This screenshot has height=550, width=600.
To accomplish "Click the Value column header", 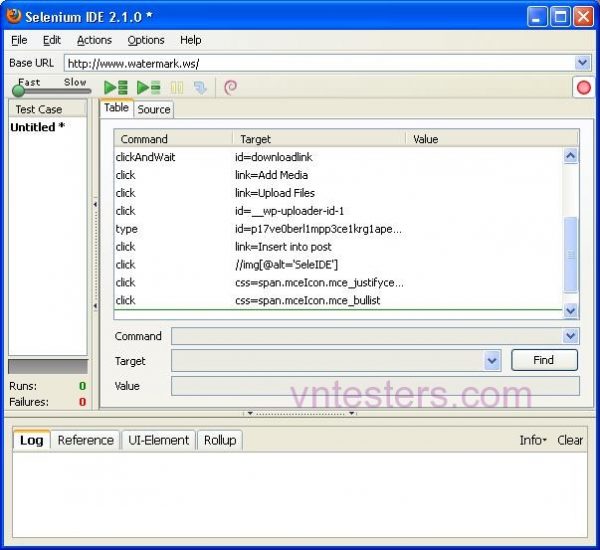I will pyautogui.click(x=492, y=139).
